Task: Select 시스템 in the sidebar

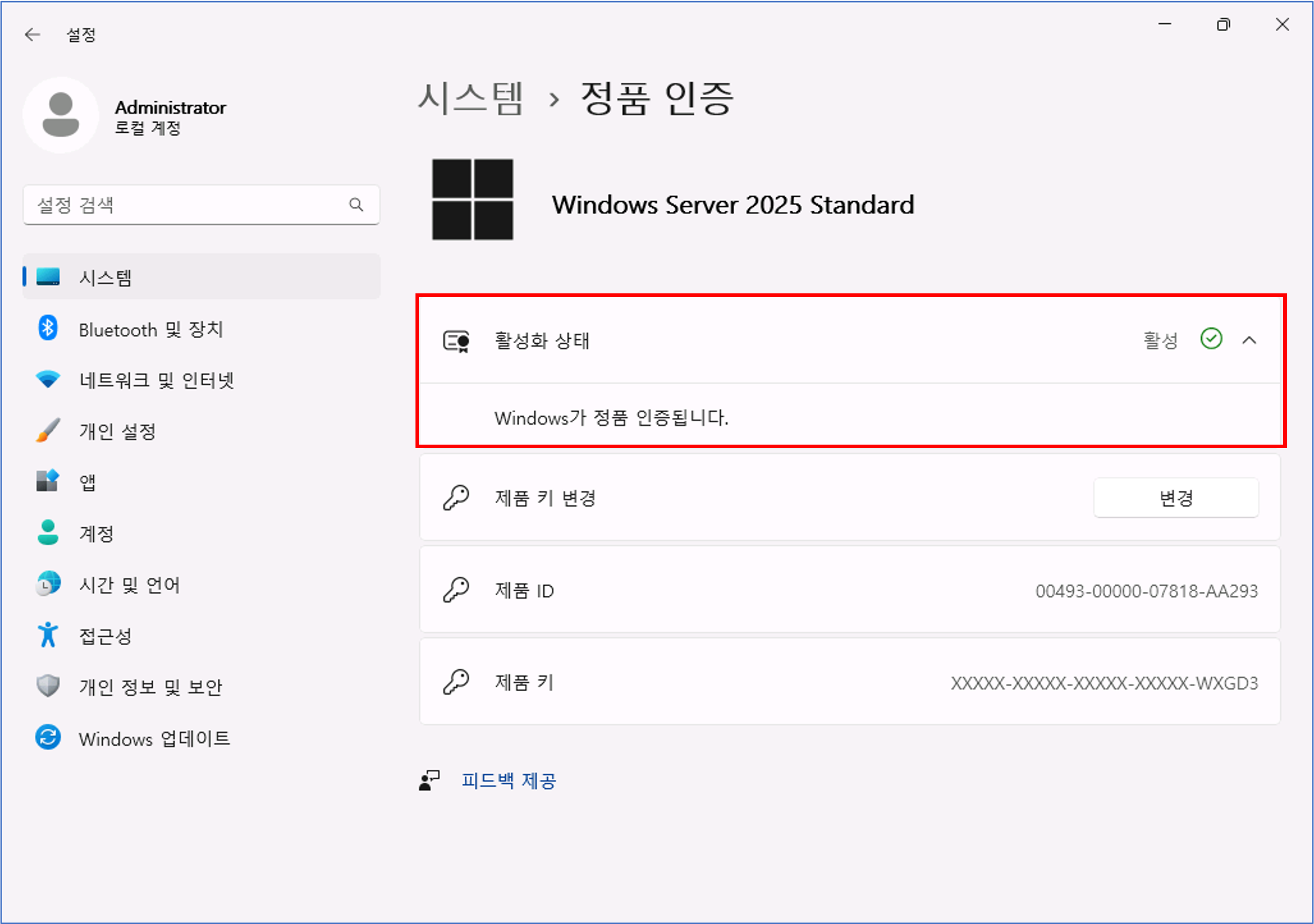Action: tap(105, 278)
